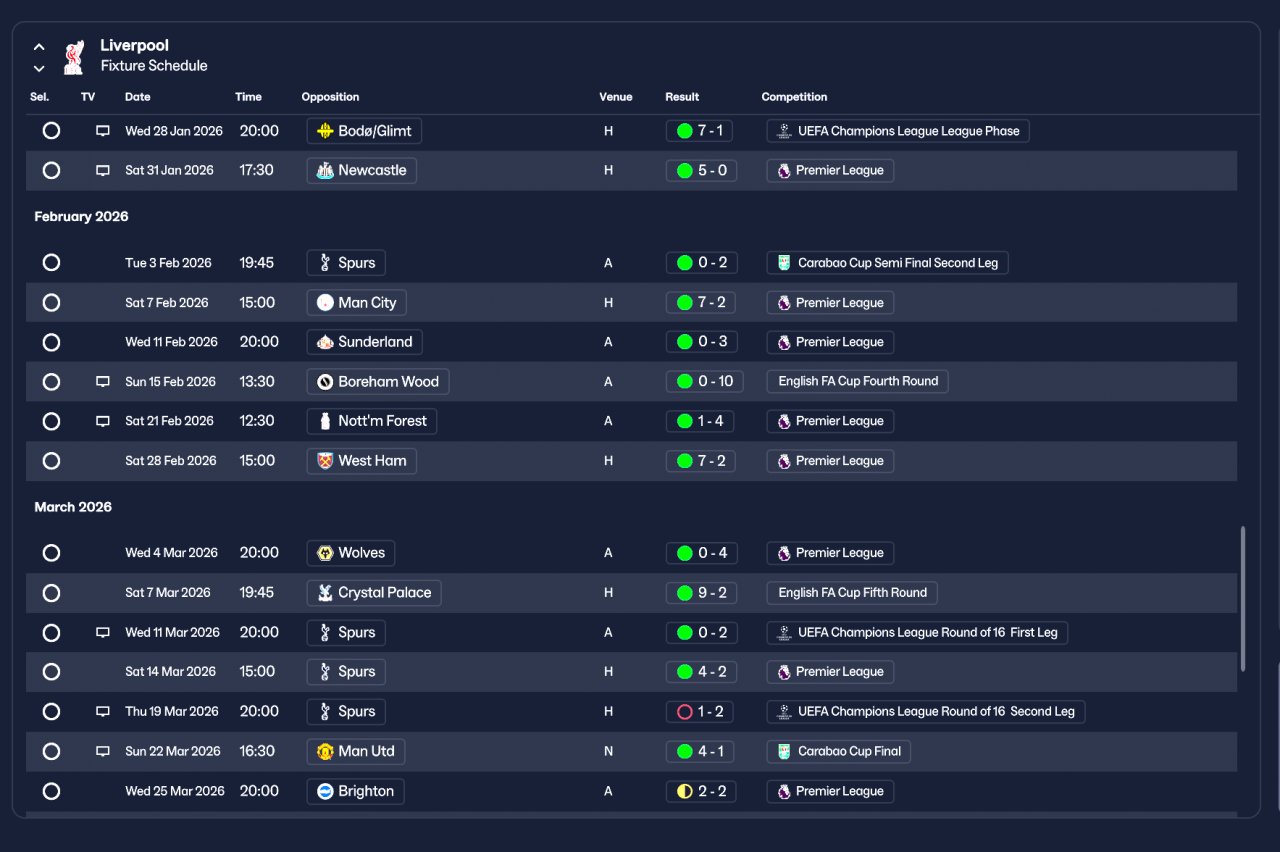The width and height of the screenshot is (1280, 852).
Task: Click the TV icon for Carabao Cup Final
Action: (x=103, y=752)
